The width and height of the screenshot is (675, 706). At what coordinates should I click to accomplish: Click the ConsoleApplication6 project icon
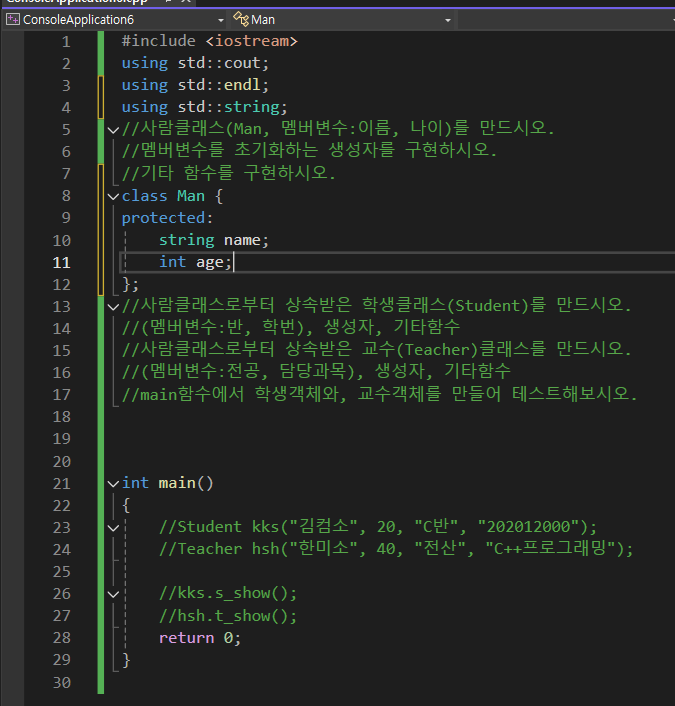coord(13,19)
